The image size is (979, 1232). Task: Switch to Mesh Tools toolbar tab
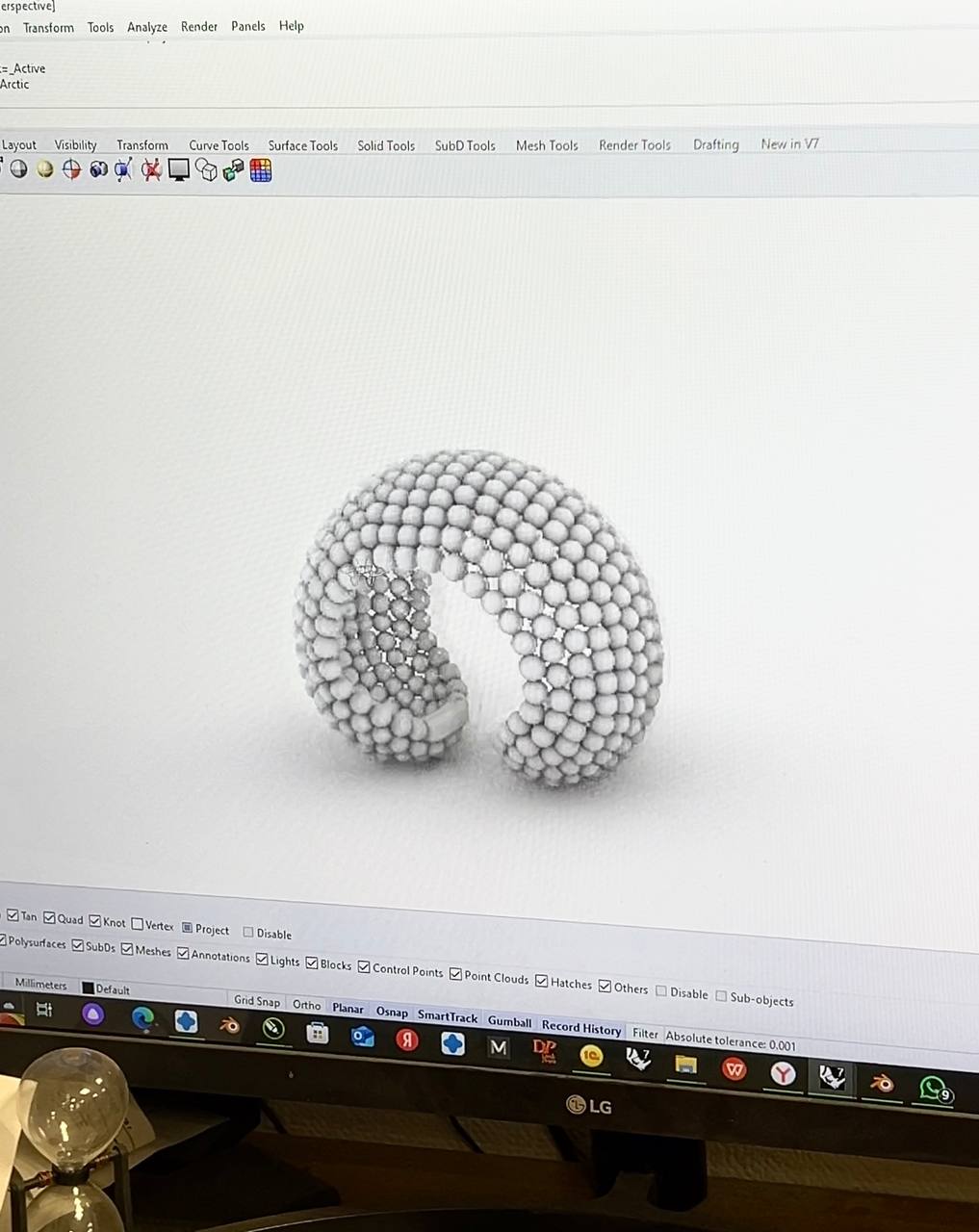pos(547,145)
